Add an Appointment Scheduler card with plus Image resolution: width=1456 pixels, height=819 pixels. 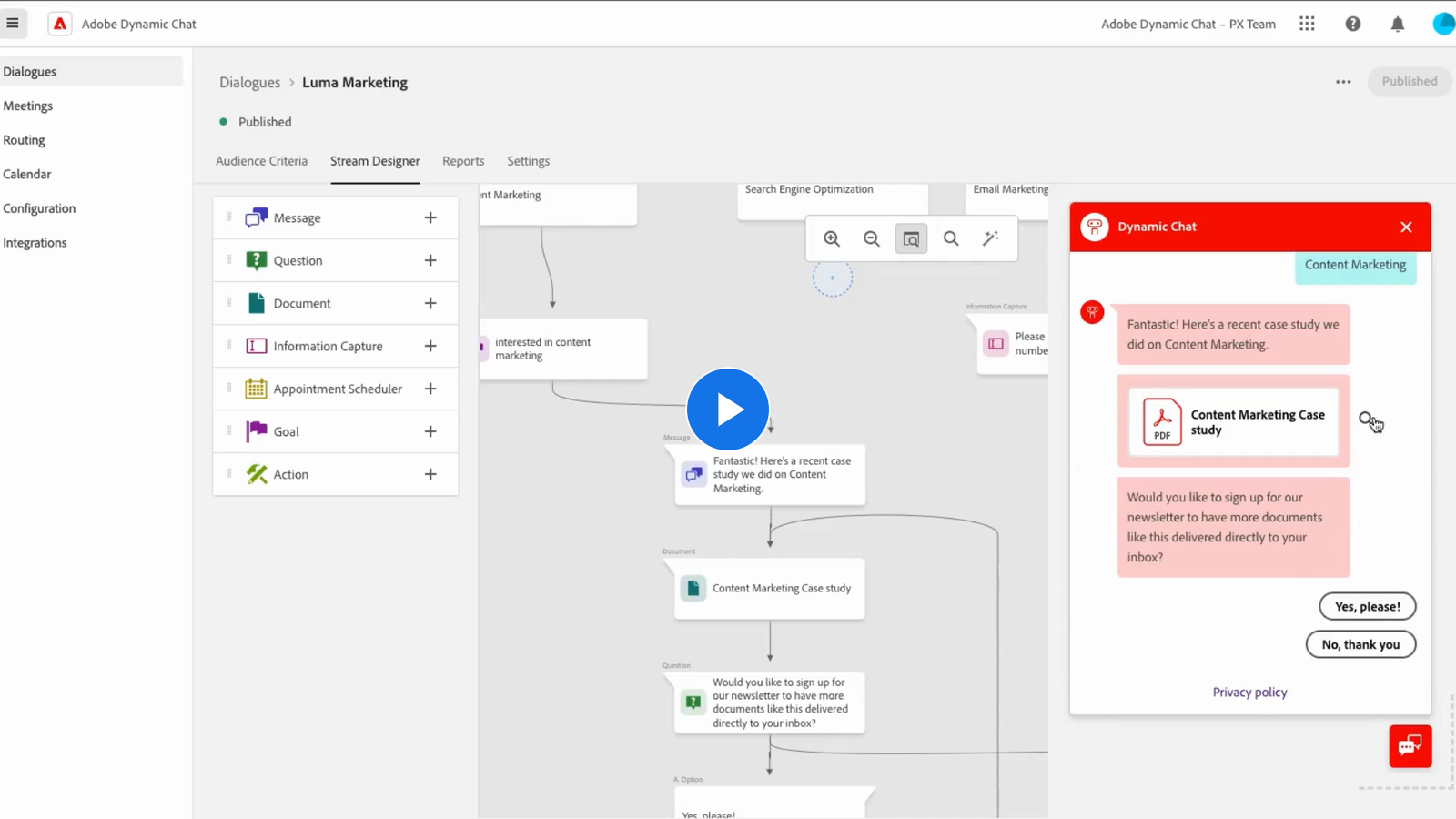point(430,389)
